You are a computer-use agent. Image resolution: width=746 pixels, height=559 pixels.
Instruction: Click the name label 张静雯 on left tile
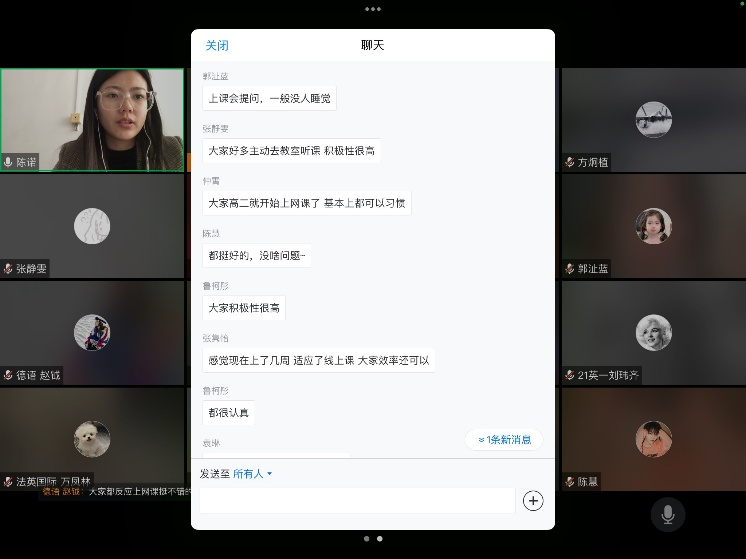(x=31, y=269)
